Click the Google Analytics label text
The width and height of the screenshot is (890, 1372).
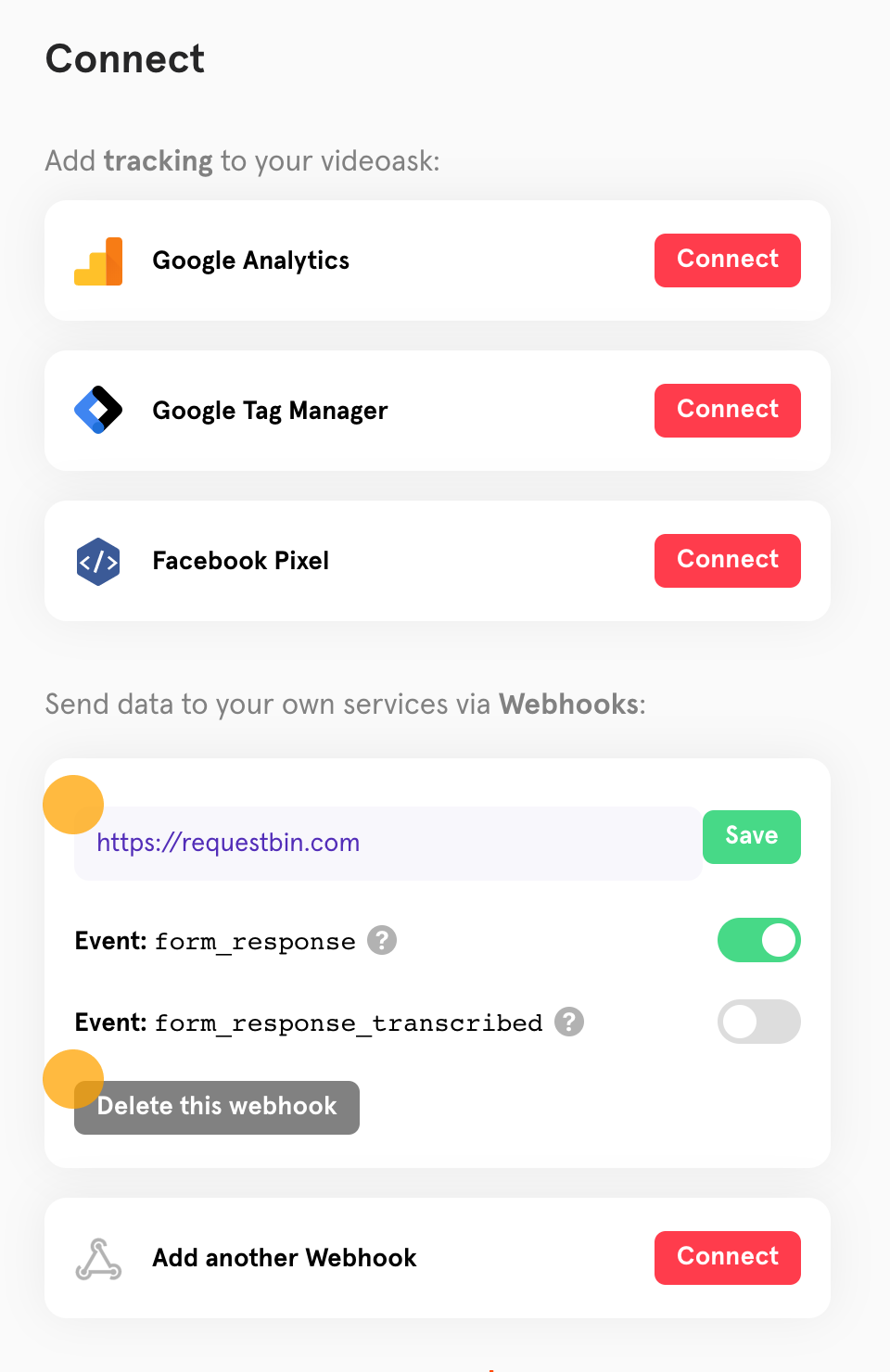pos(251,261)
